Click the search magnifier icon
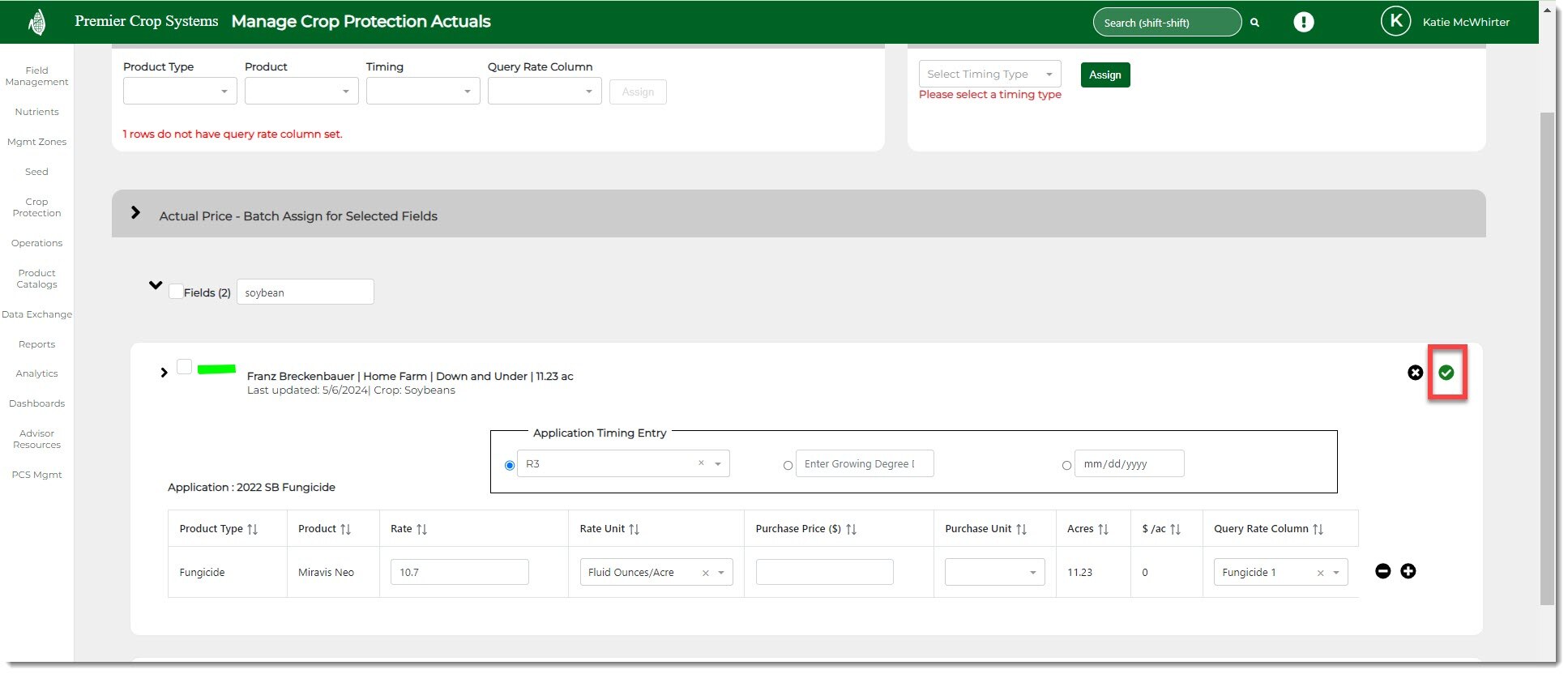This screenshot has width=1568, height=674. point(1254,23)
